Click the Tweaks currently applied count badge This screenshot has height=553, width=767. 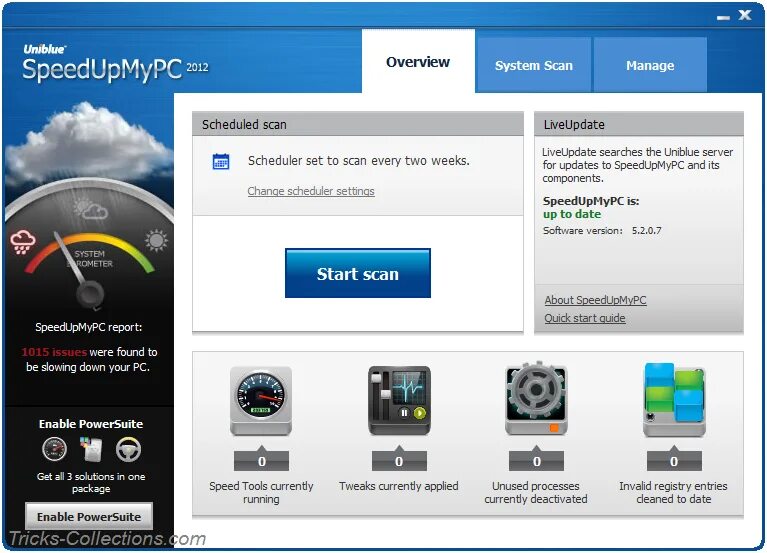click(x=399, y=461)
